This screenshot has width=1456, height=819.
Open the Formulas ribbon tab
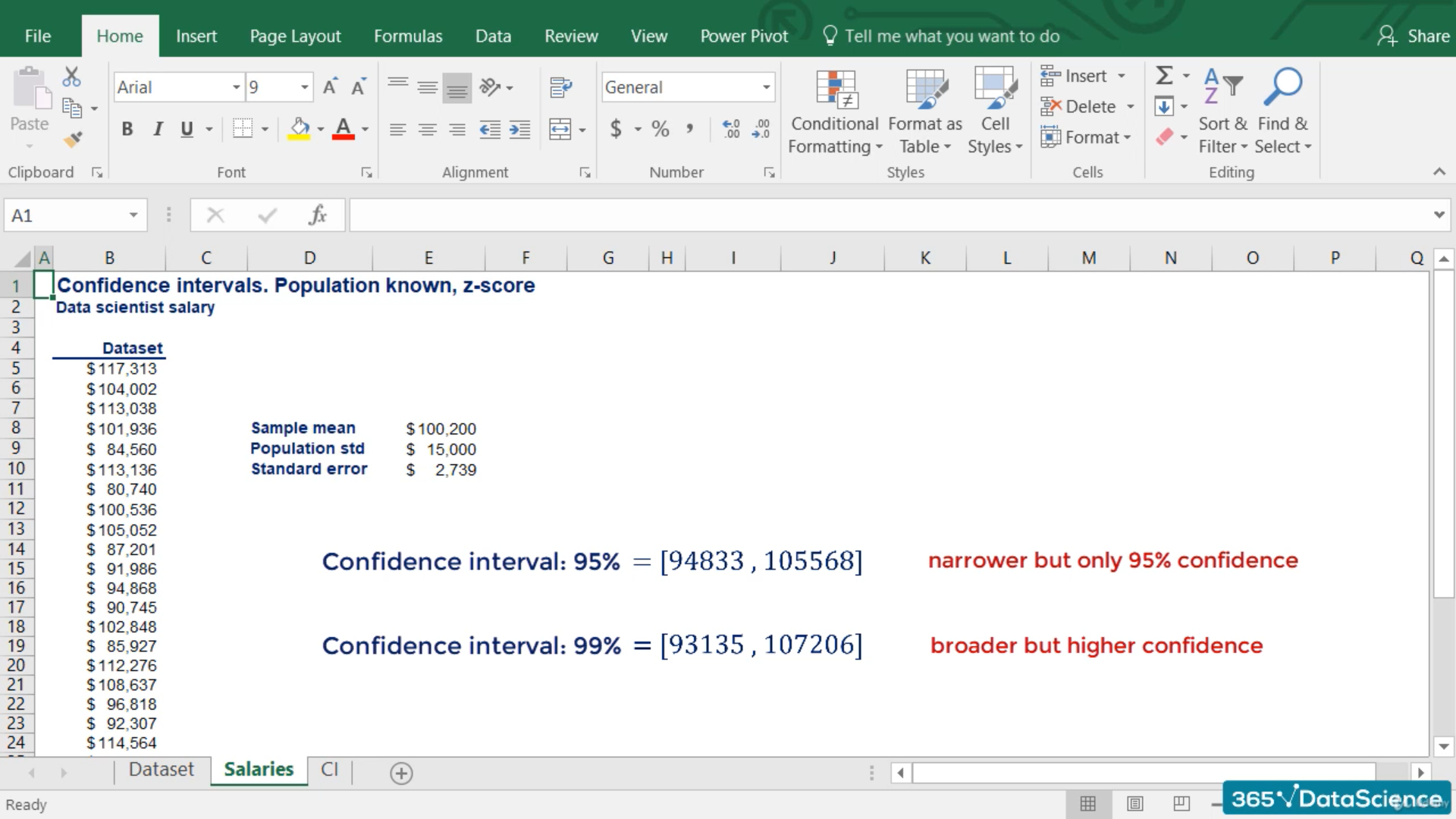point(407,36)
